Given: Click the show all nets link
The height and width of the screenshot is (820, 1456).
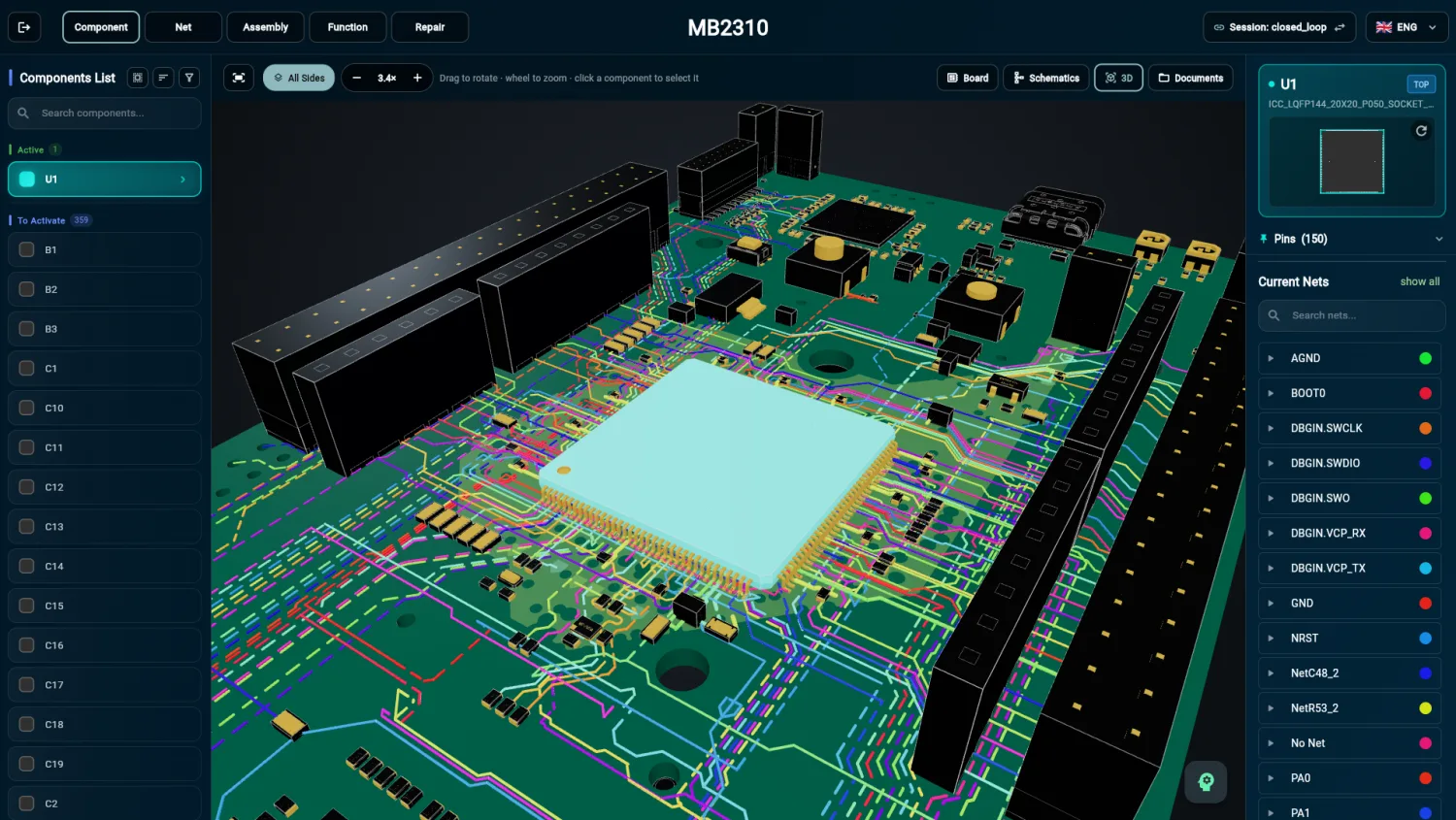Looking at the screenshot, I should coord(1419,281).
